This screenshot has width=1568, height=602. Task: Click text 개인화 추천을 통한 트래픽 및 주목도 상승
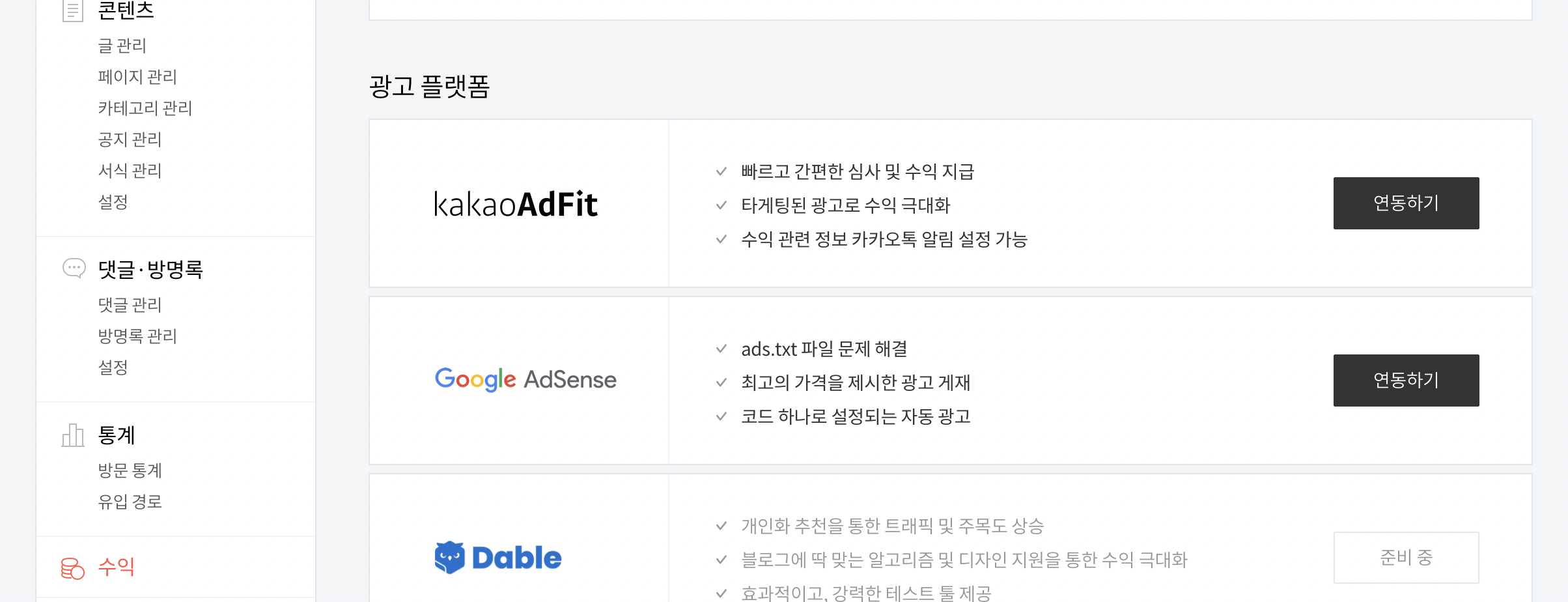(x=893, y=526)
